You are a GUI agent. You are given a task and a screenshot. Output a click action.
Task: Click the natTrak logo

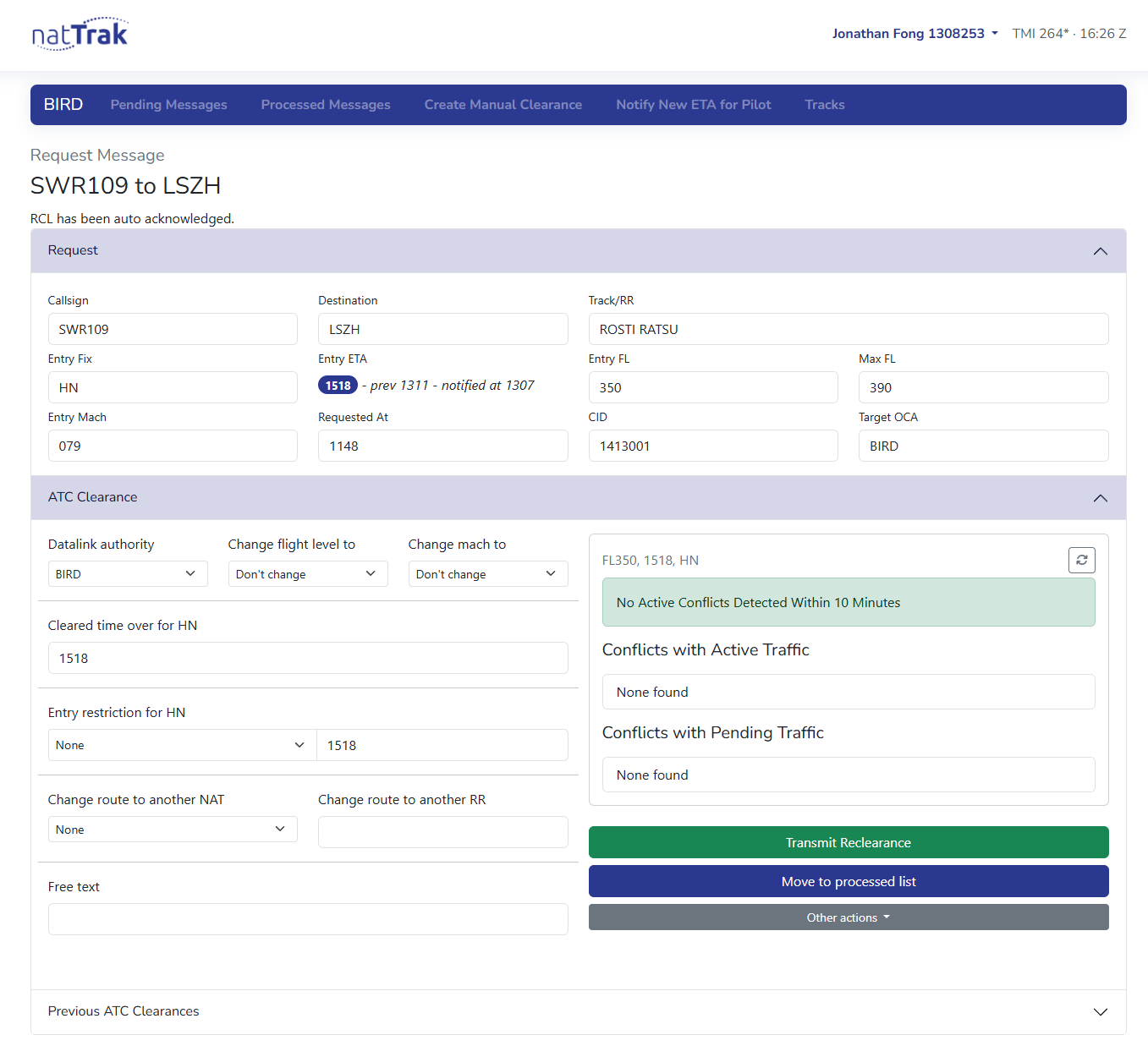(x=80, y=34)
